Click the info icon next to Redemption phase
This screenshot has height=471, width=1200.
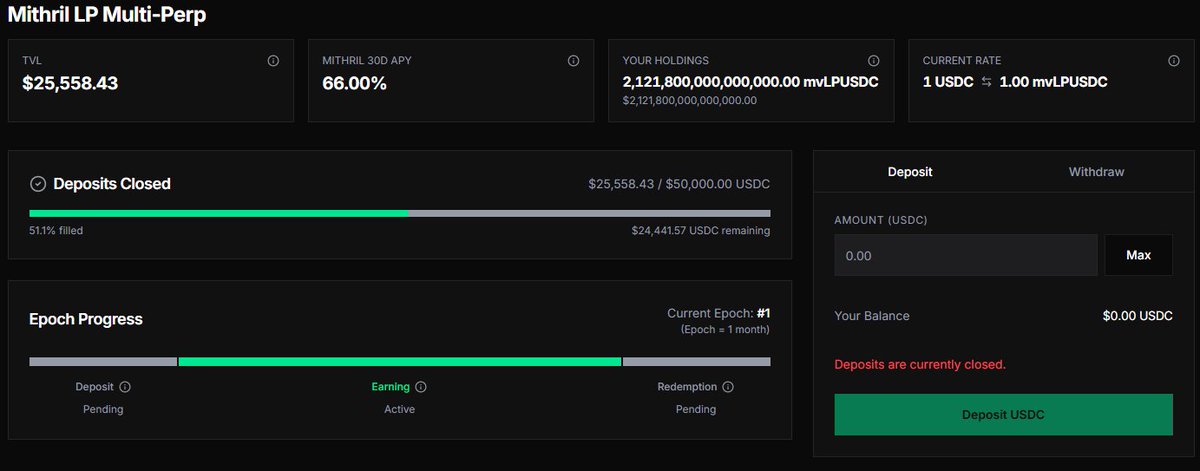click(x=728, y=387)
